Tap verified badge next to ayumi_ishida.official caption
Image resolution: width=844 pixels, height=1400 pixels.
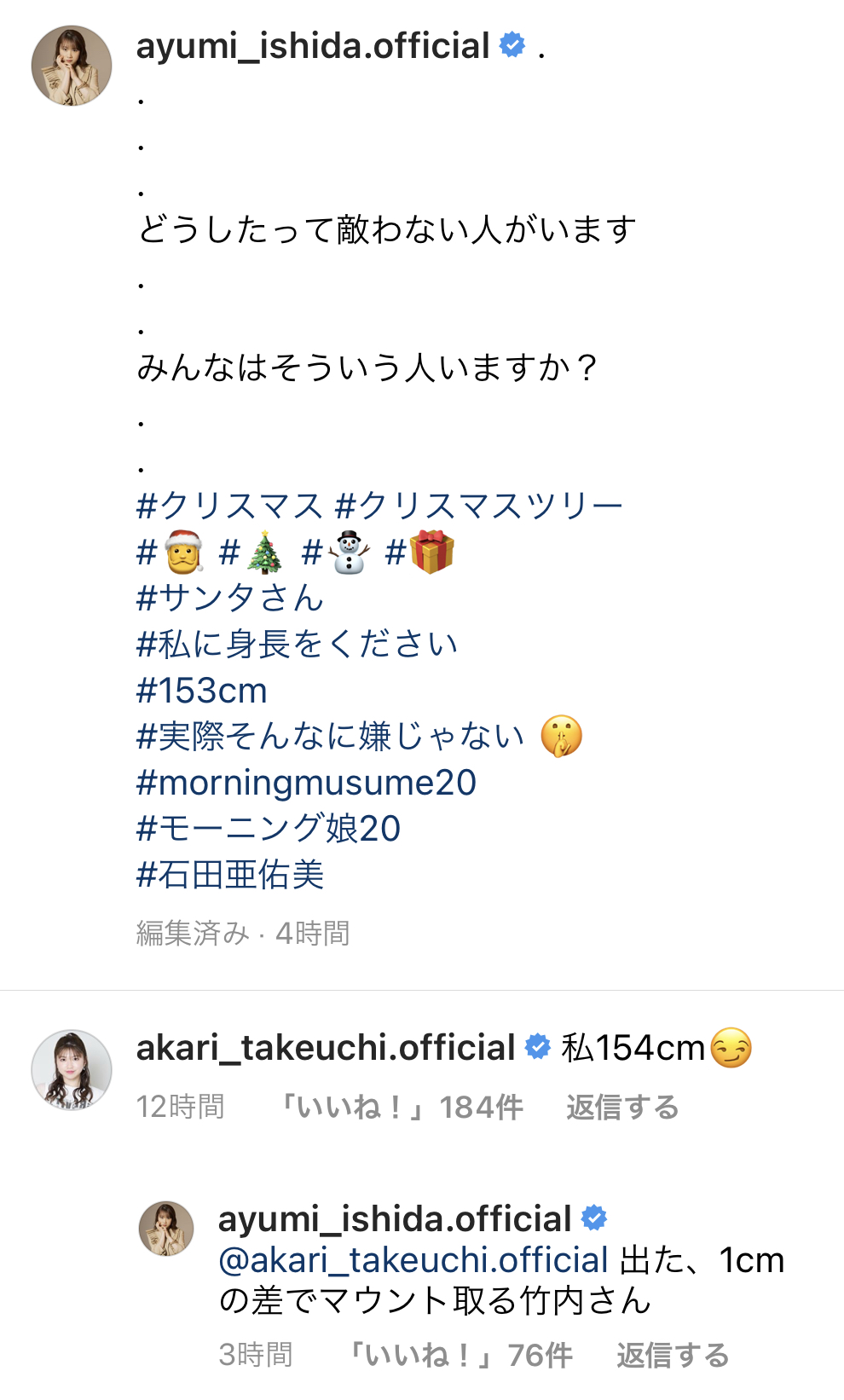coord(512,44)
